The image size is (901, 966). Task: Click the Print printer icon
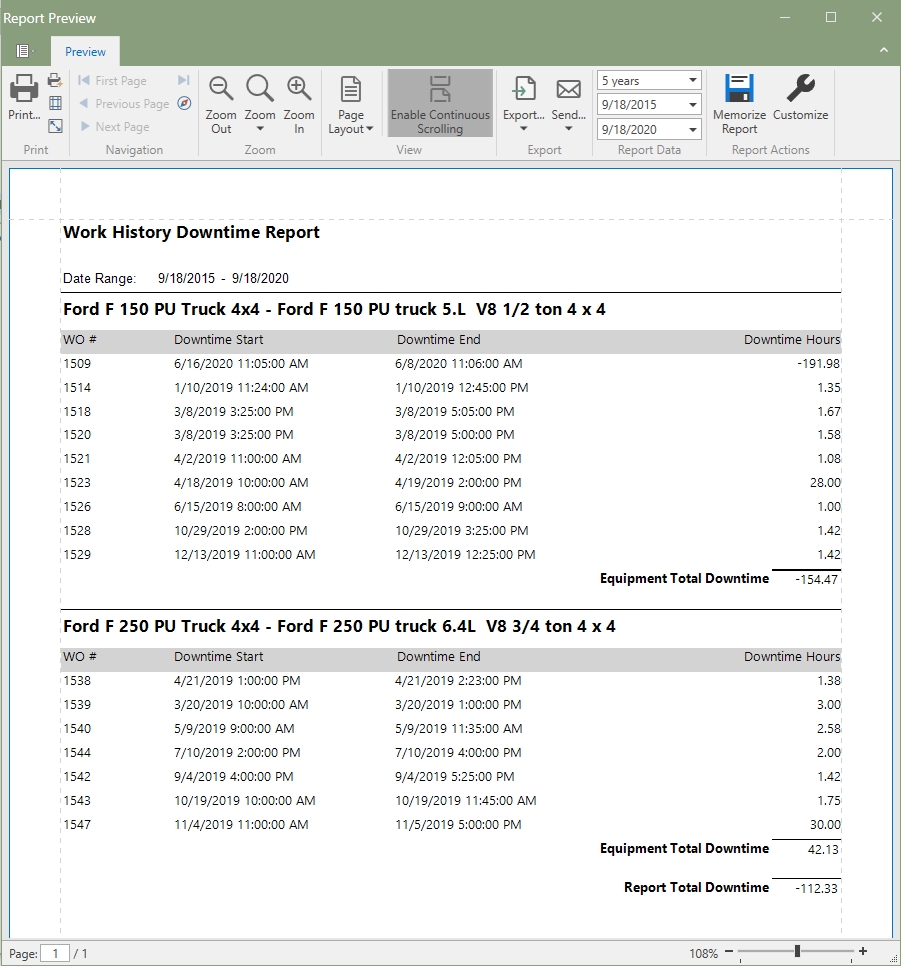(24, 88)
